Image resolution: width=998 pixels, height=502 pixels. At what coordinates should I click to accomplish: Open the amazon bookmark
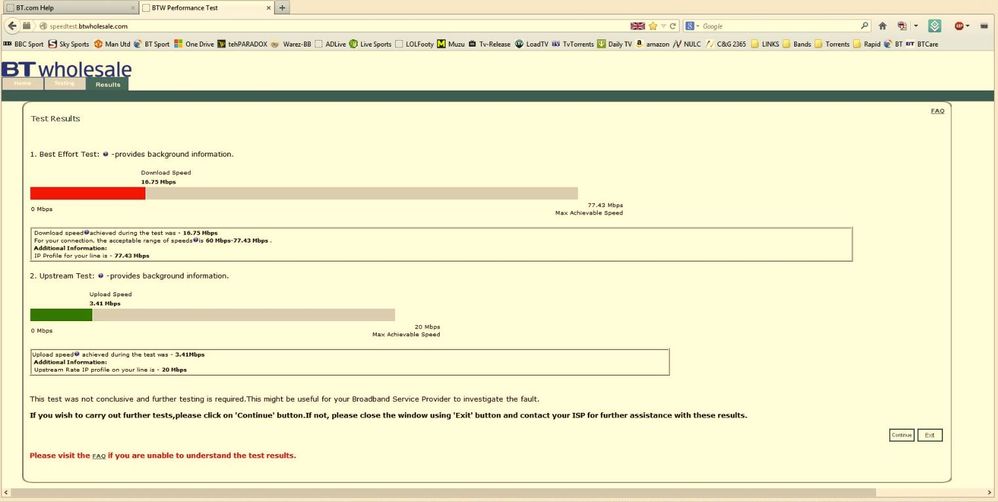pyautogui.click(x=652, y=44)
